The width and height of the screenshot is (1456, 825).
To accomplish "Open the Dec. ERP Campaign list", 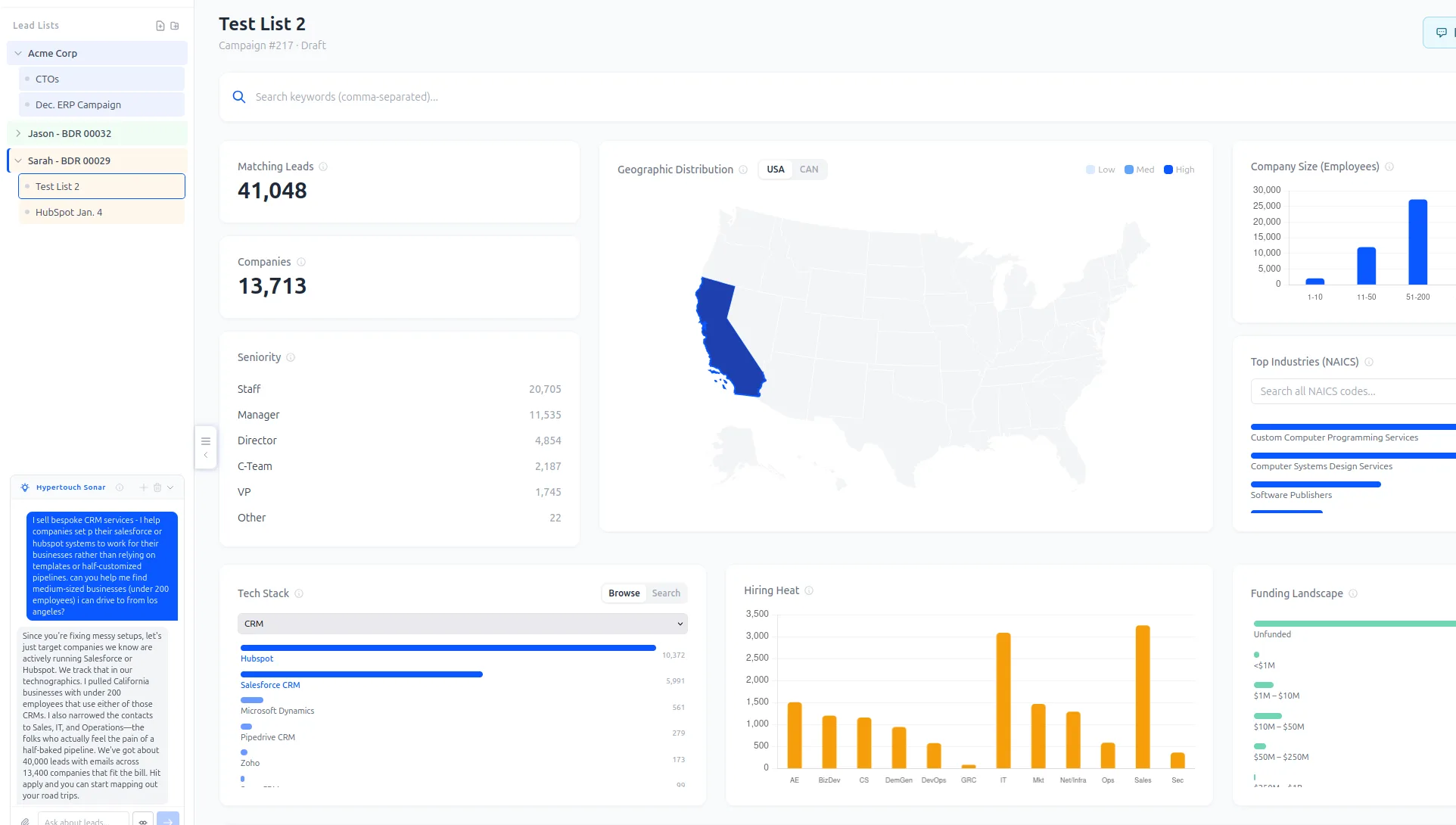I will coord(101,104).
